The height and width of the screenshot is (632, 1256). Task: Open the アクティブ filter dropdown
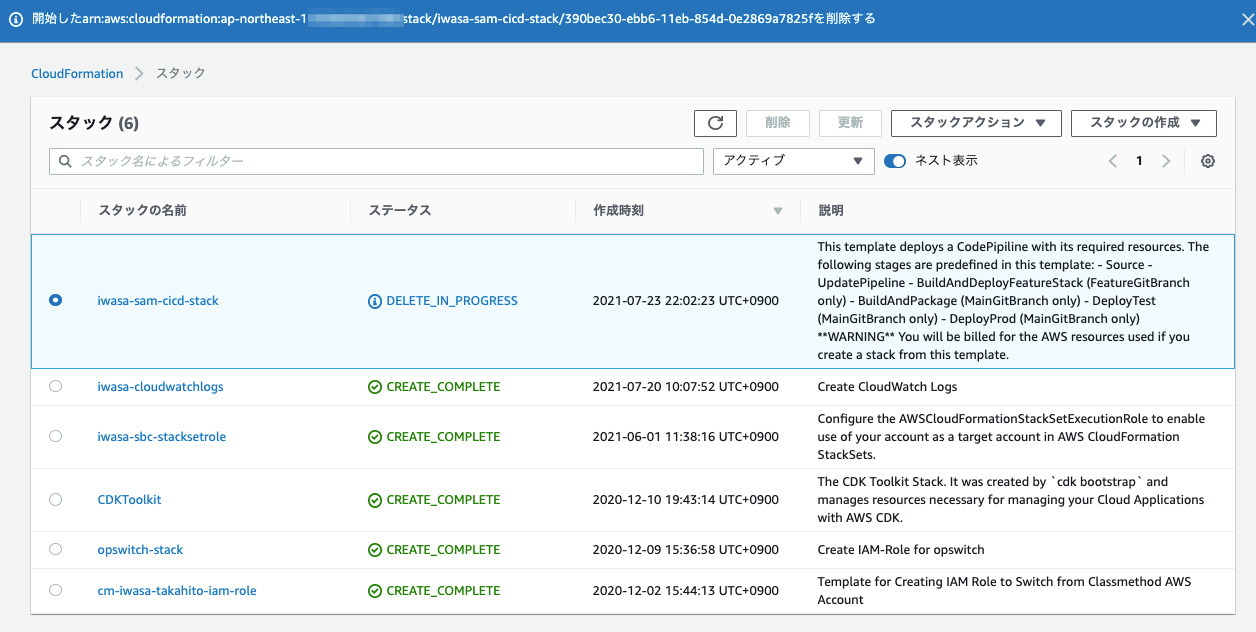(x=793, y=160)
